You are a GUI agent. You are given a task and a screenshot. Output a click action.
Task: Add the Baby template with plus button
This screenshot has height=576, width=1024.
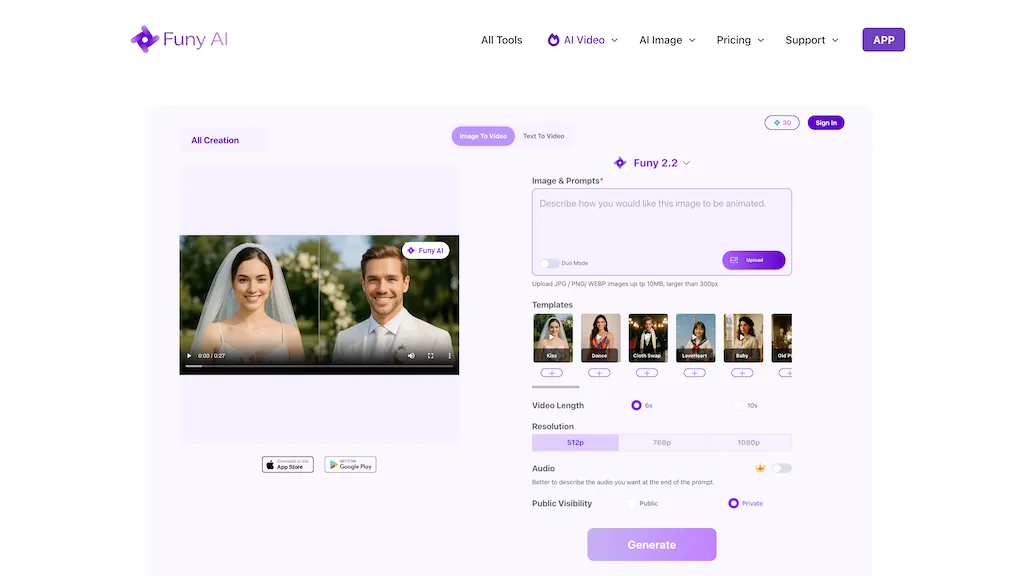[x=742, y=373]
